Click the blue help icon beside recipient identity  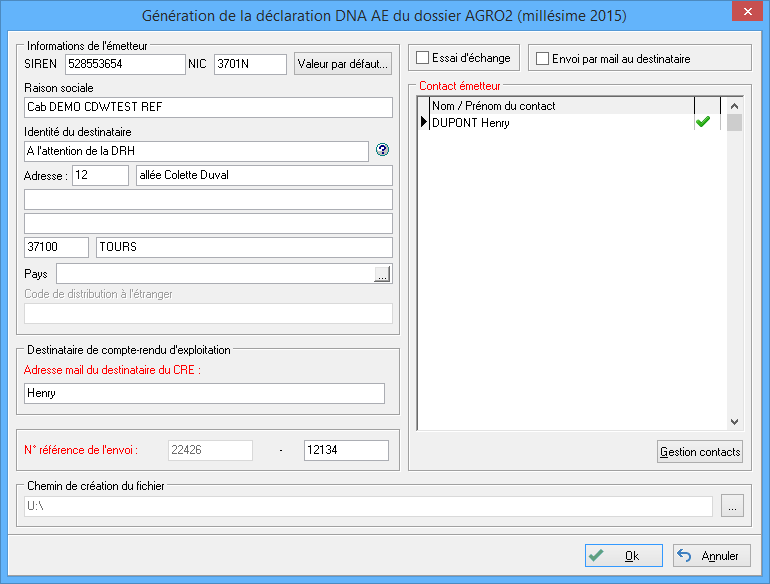[x=381, y=151]
